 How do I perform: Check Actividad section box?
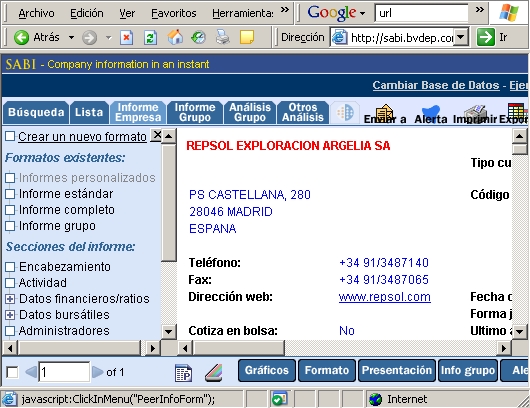point(10,283)
